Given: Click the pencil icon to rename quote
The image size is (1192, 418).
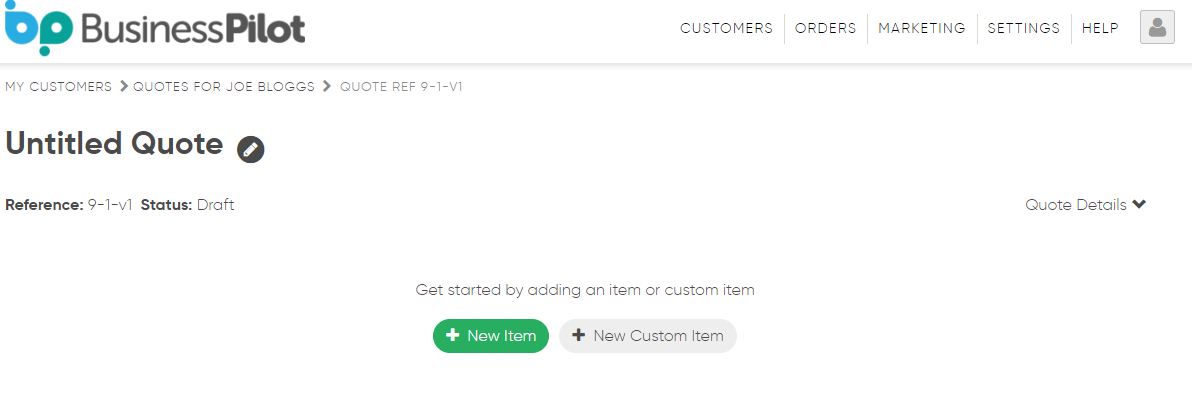Looking at the screenshot, I should (x=251, y=150).
